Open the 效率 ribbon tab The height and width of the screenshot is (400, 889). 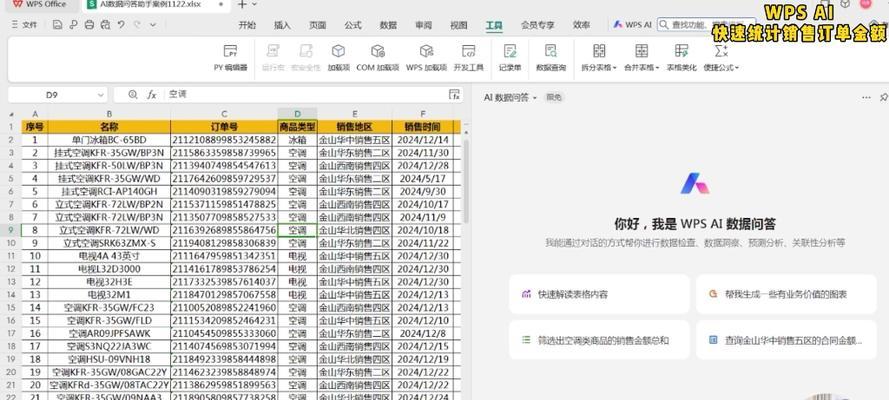click(x=581, y=25)
